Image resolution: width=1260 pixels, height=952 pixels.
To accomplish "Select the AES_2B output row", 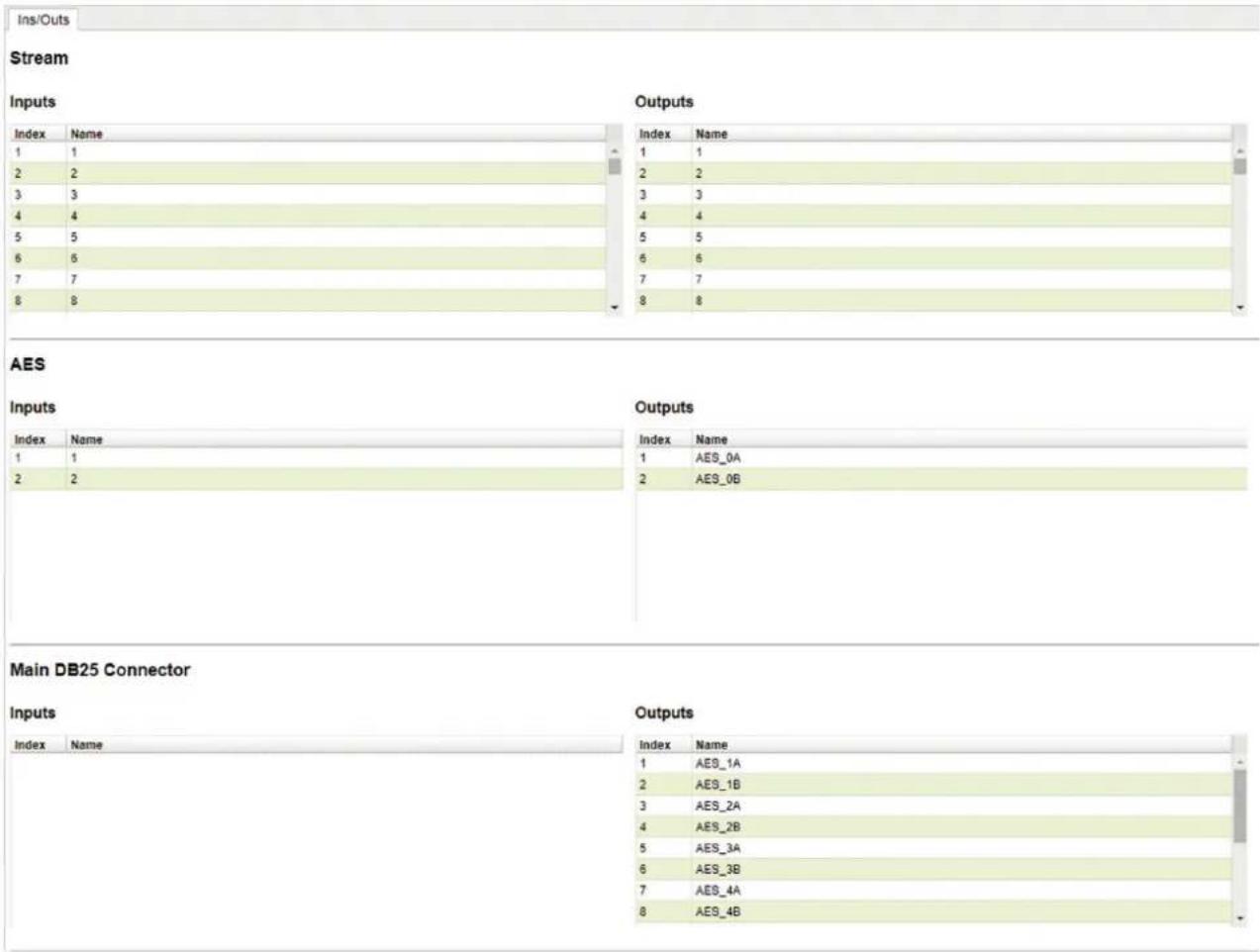I will pyautogui.click(x=933, y=827).
